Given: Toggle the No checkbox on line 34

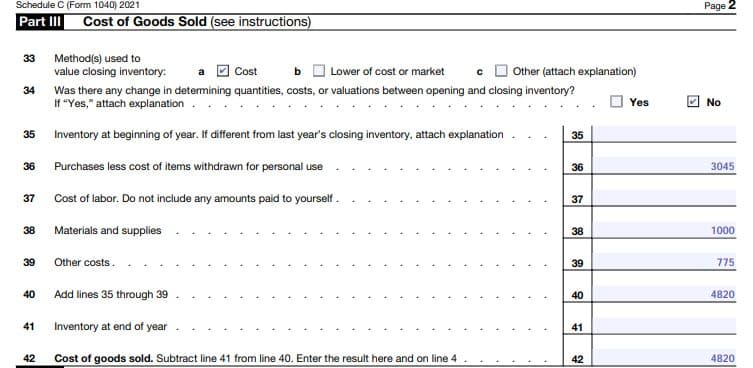Looking at the screenshot, I should click(693, 102).
